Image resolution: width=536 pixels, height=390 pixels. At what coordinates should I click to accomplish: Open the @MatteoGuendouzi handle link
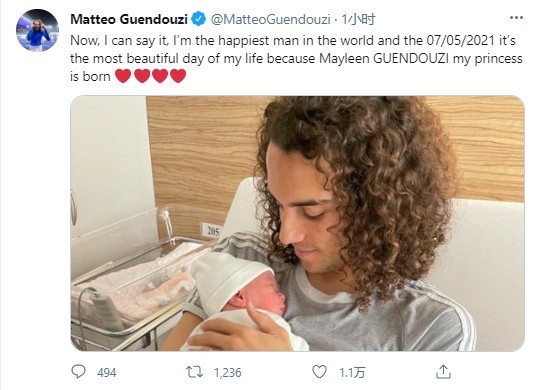point(270,19)
